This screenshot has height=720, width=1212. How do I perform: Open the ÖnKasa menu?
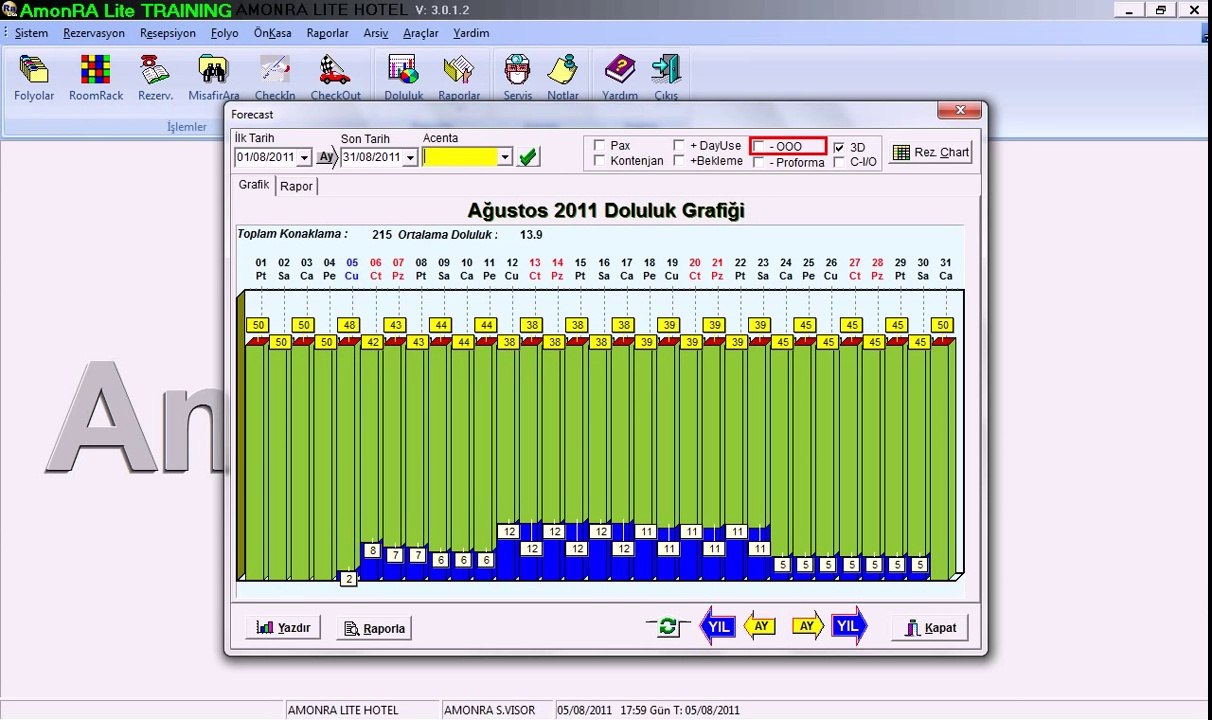point(272,33)
